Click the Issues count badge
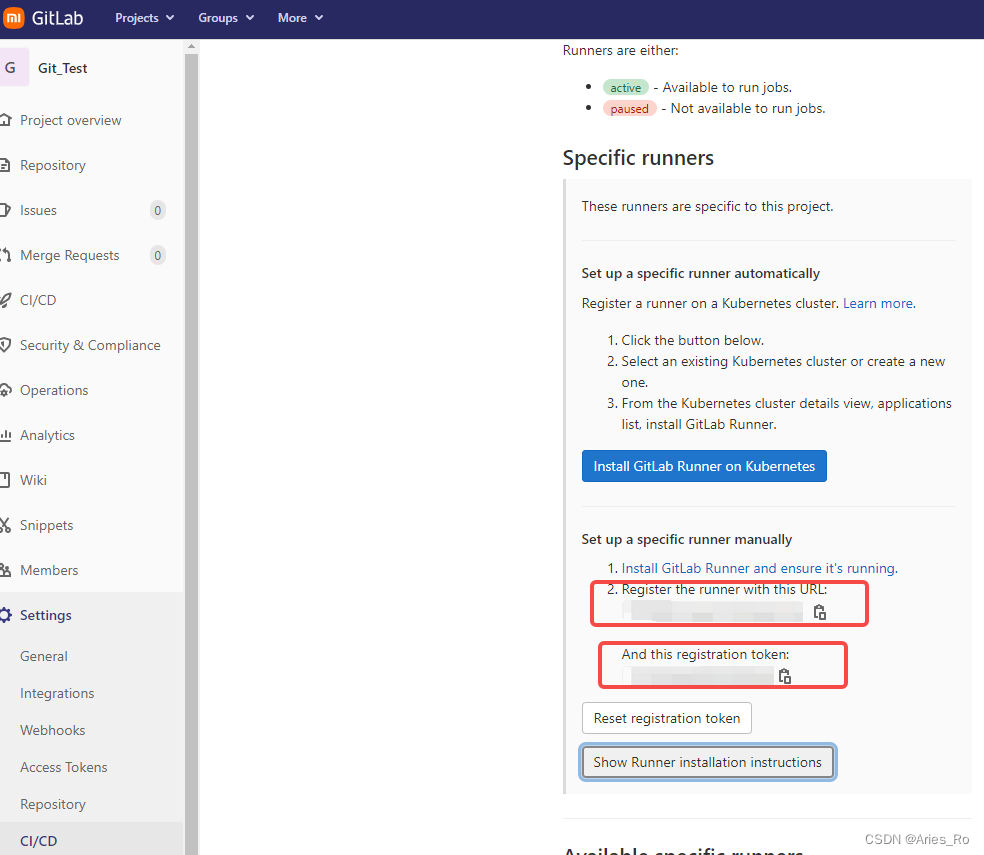This screenshot has height=855, width=984. [158, 210]
